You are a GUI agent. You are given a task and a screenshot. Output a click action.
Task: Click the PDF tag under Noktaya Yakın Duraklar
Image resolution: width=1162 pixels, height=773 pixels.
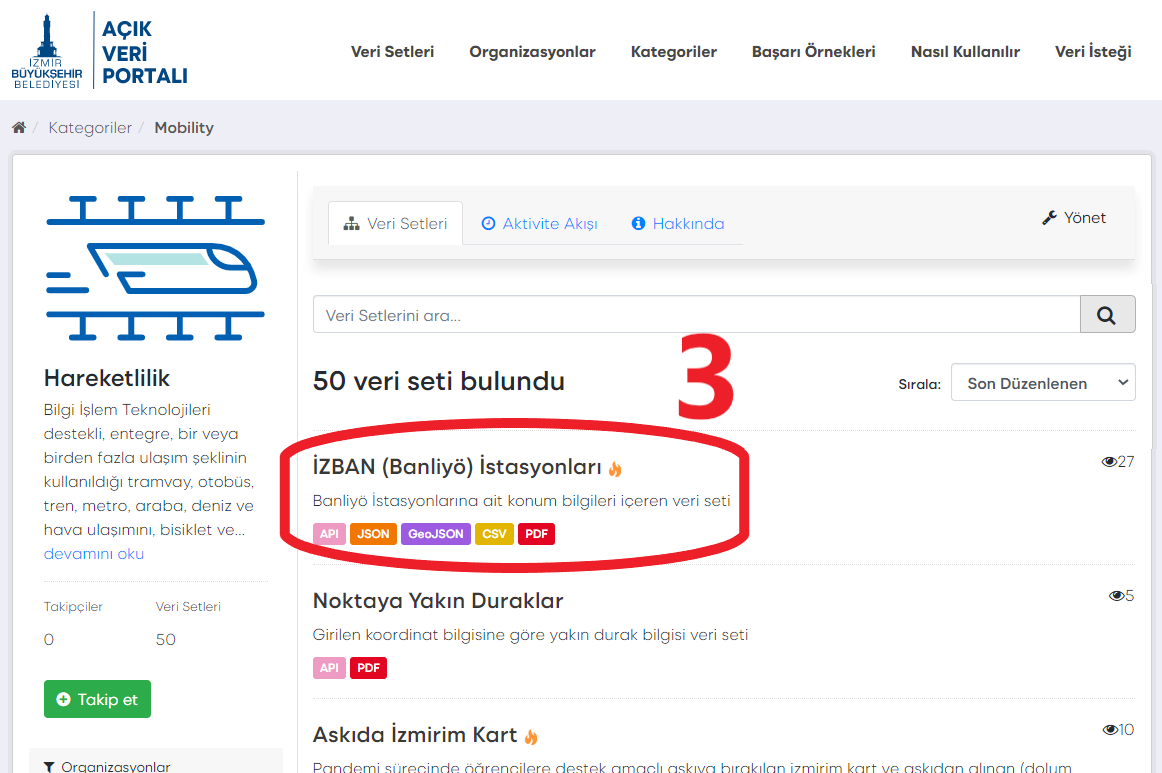(368, 668)
